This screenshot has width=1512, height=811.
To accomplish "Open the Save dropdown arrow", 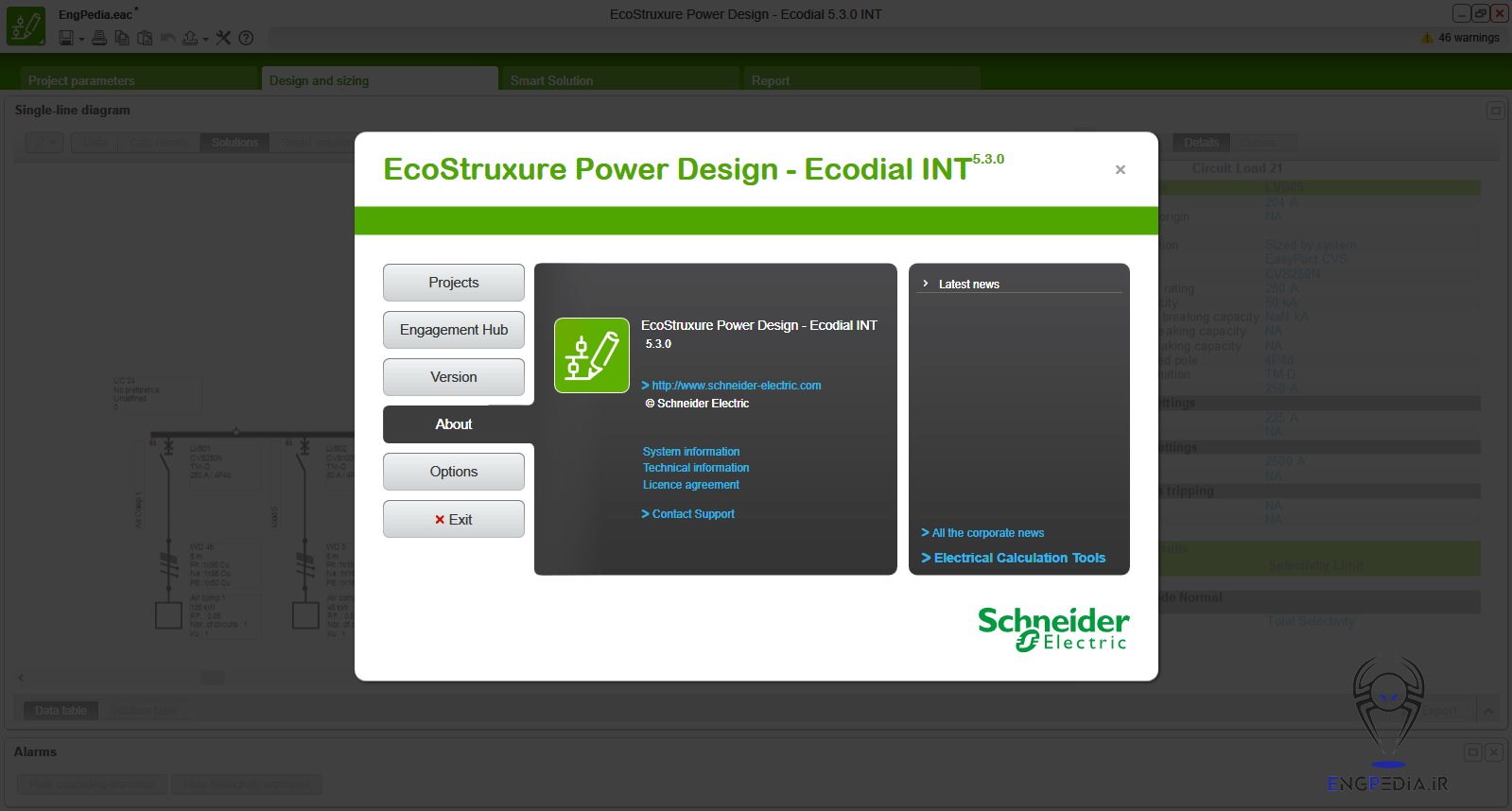I will point(81,39).
